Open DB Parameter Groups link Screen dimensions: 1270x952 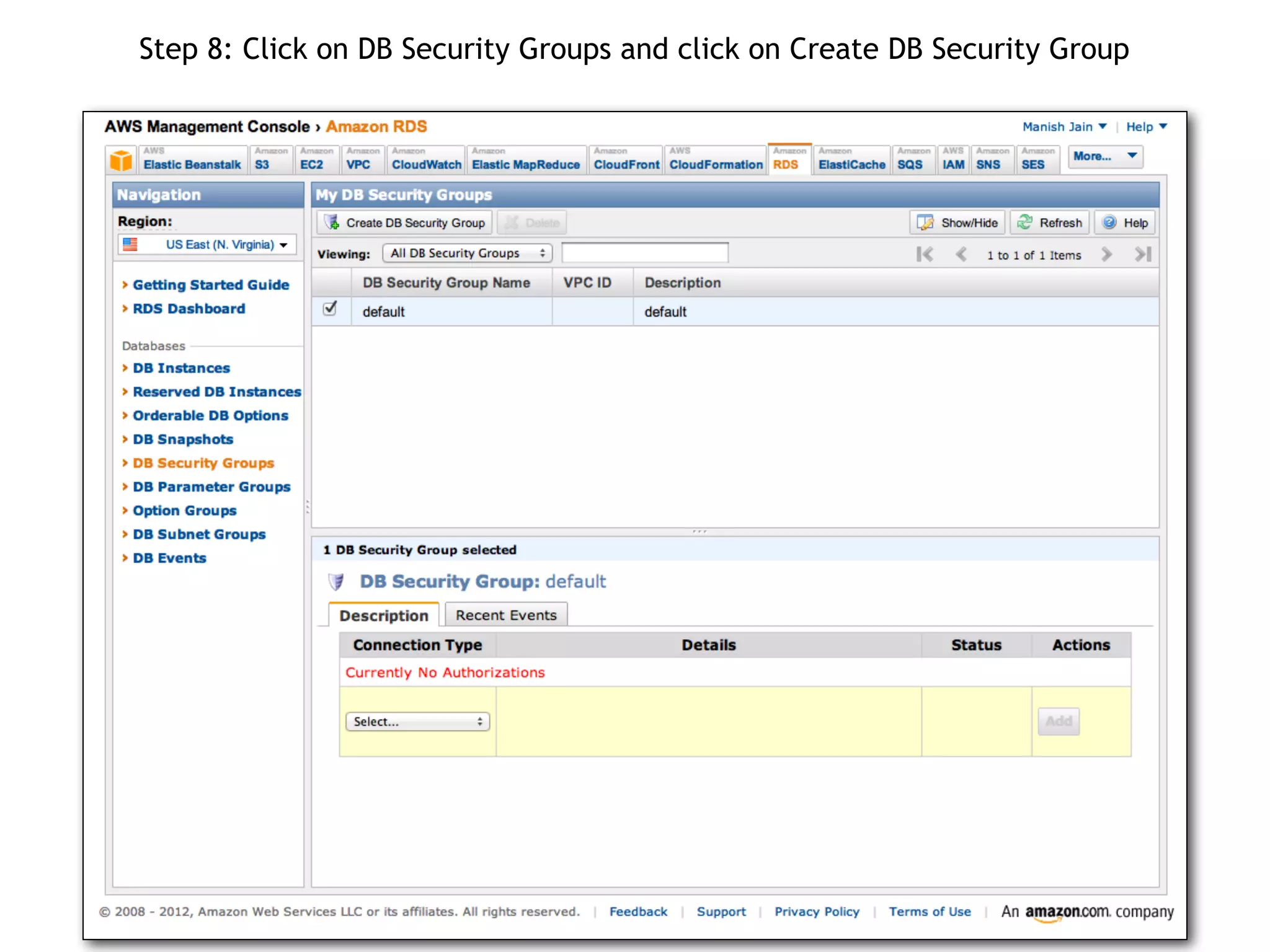coord(211,487)
